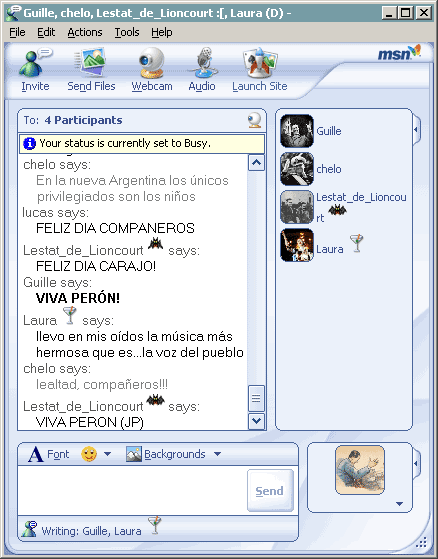Click the Backgrounds picture icon
The image size is (438, 559).
tap(134, 454)
